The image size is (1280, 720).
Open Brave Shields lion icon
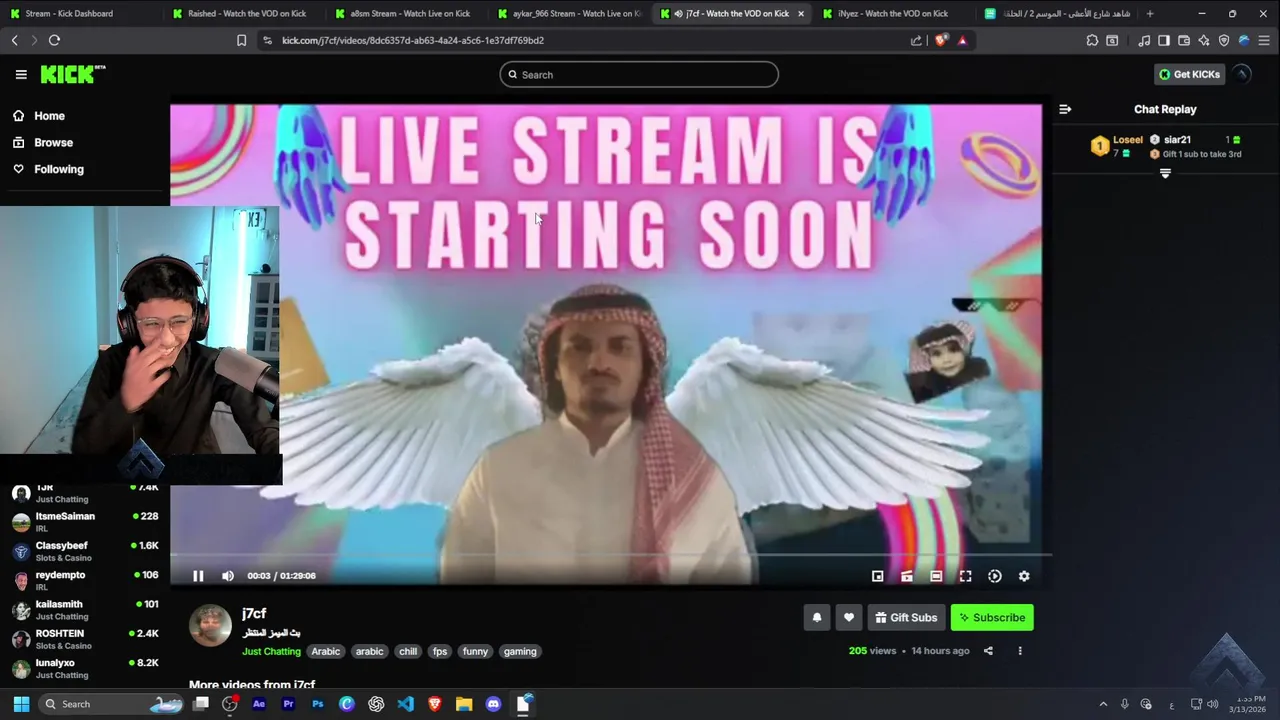pos(941,40)
